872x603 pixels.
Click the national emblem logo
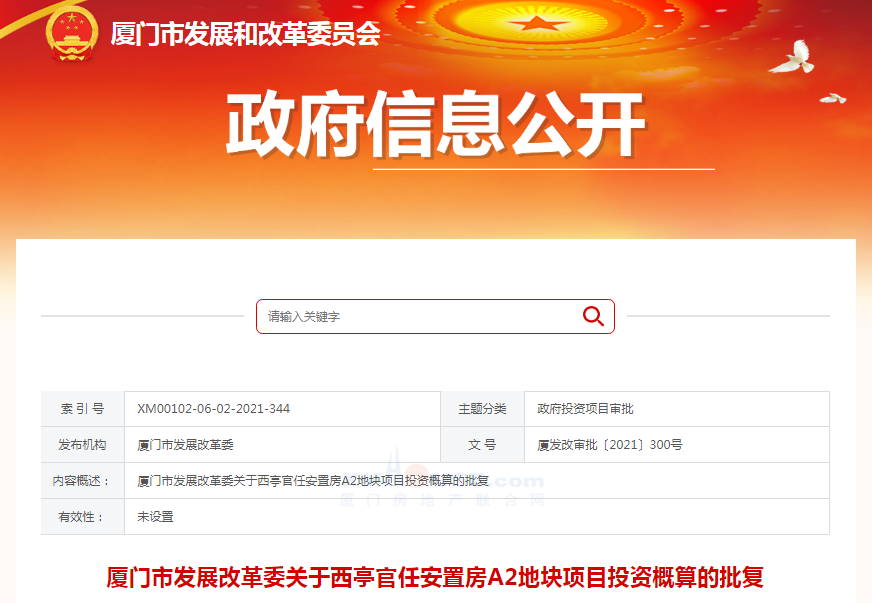pos(72,33)
